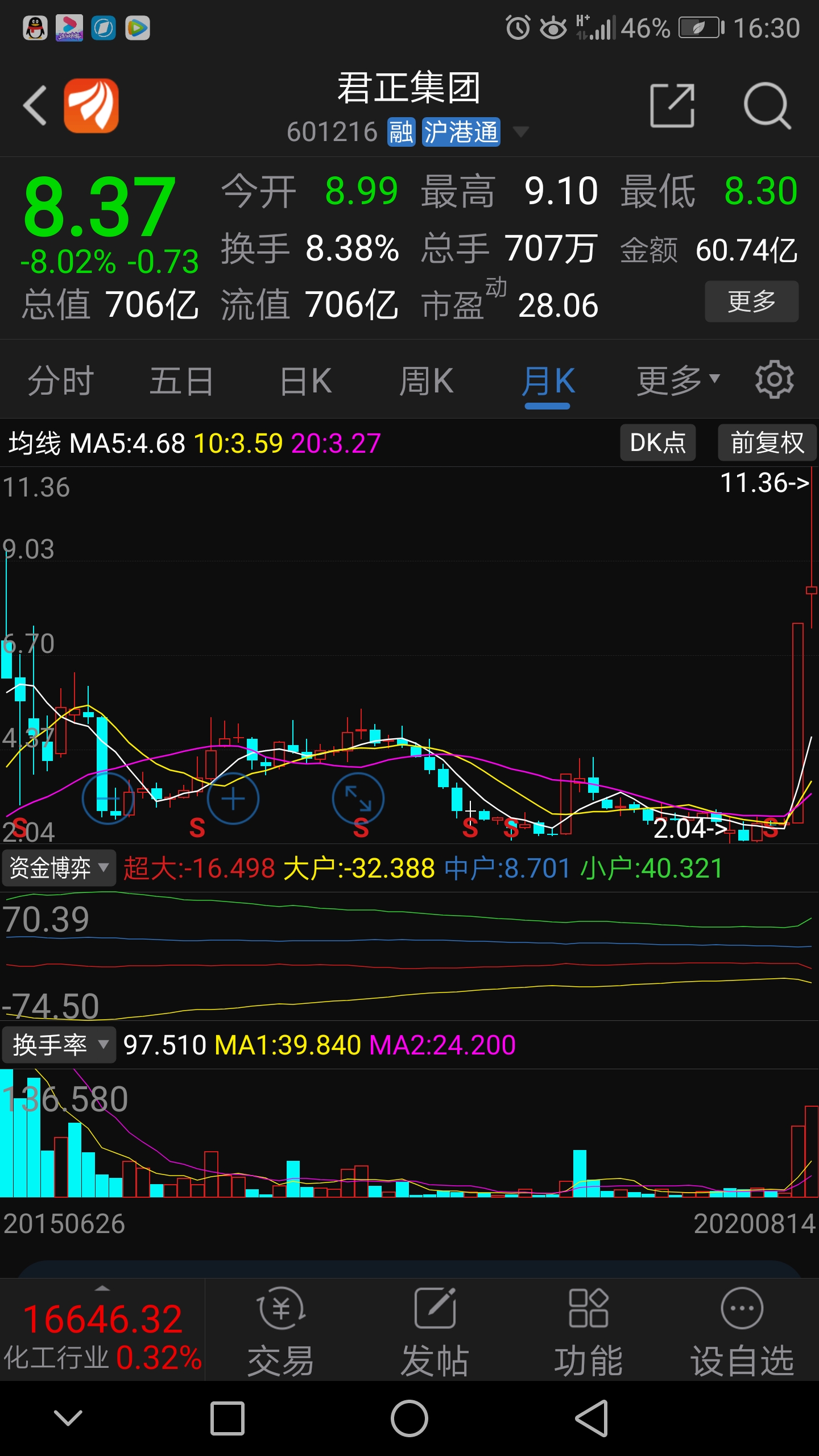Screen dimensions: 819x1456
Task: Tap the 超大:-16.498 value
Action: 200,868
